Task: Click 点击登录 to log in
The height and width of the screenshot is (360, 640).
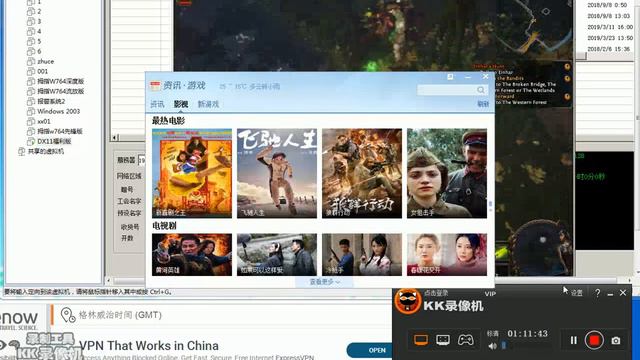Action: tap(436, 293)
